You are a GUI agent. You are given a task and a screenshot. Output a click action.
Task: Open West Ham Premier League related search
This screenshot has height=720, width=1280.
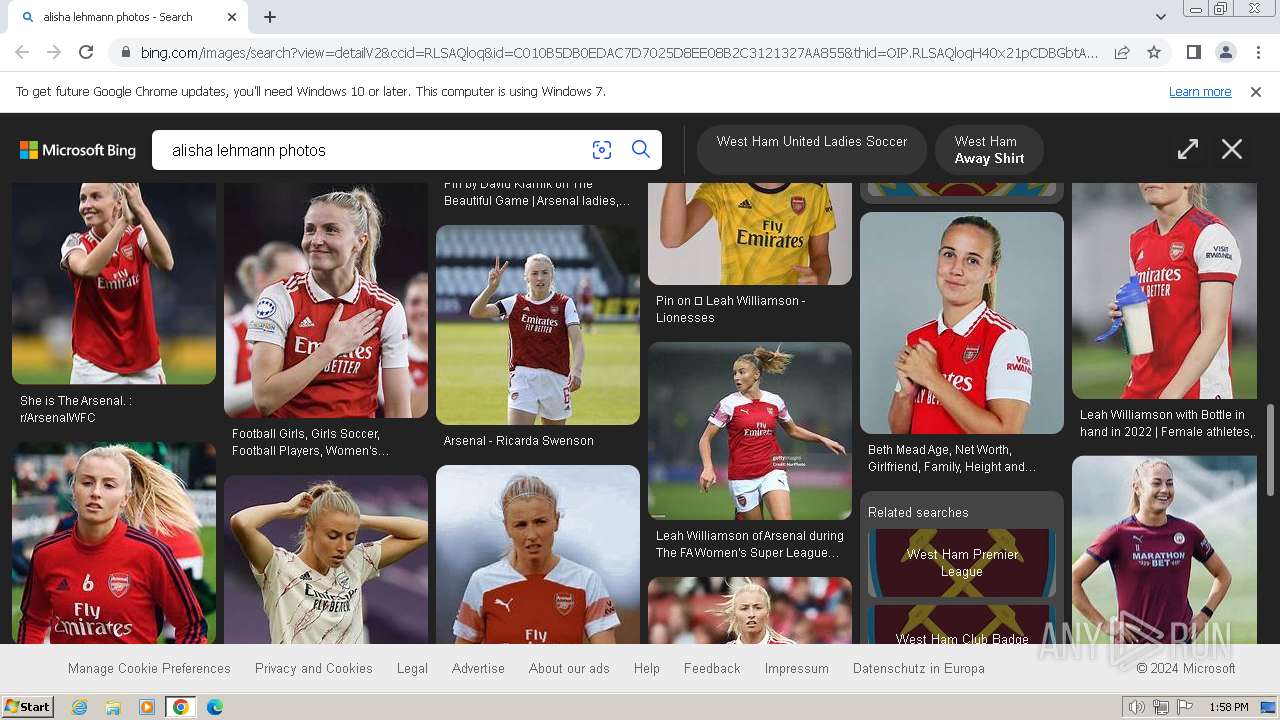point(962,563)
